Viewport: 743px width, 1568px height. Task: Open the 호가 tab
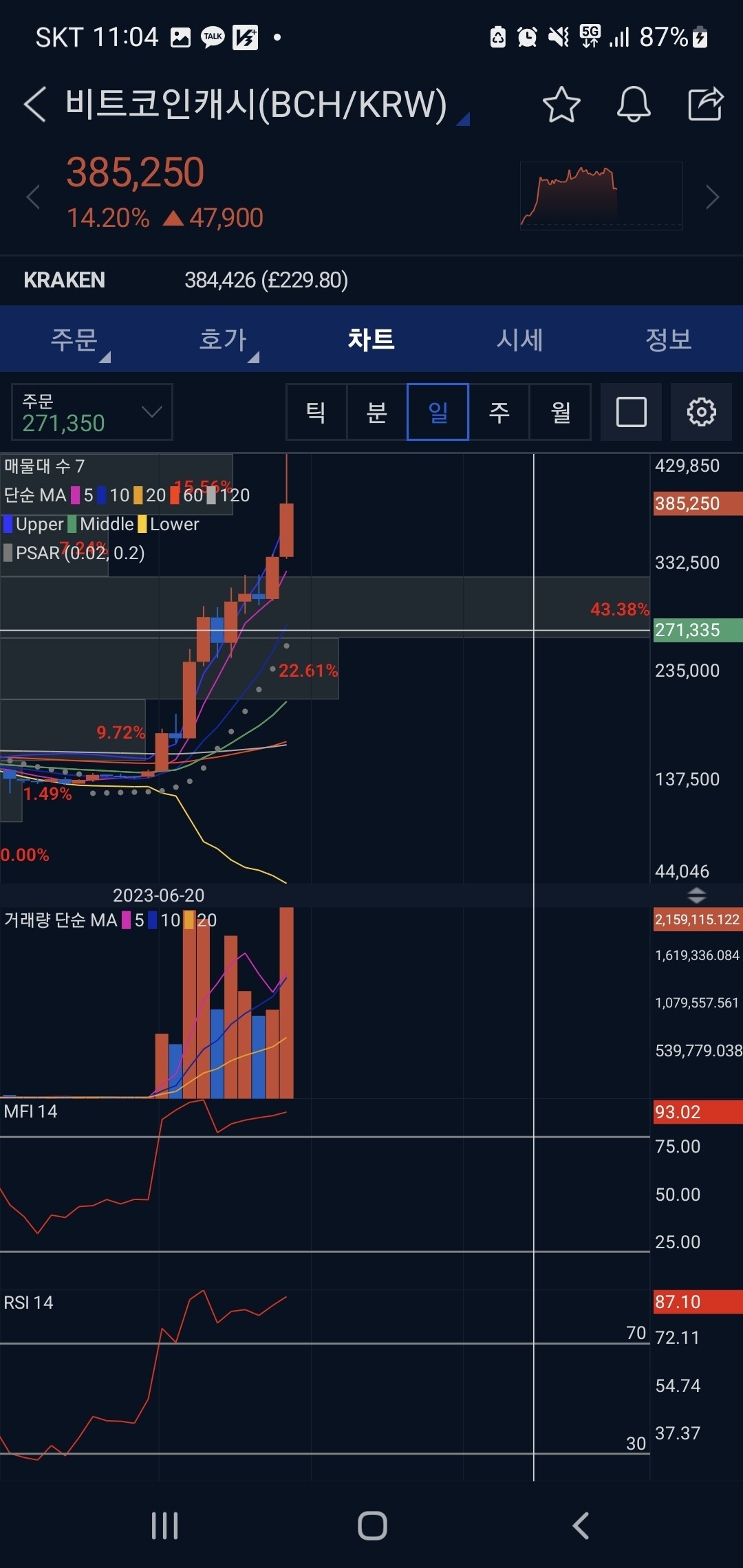[x=223, y=340]
